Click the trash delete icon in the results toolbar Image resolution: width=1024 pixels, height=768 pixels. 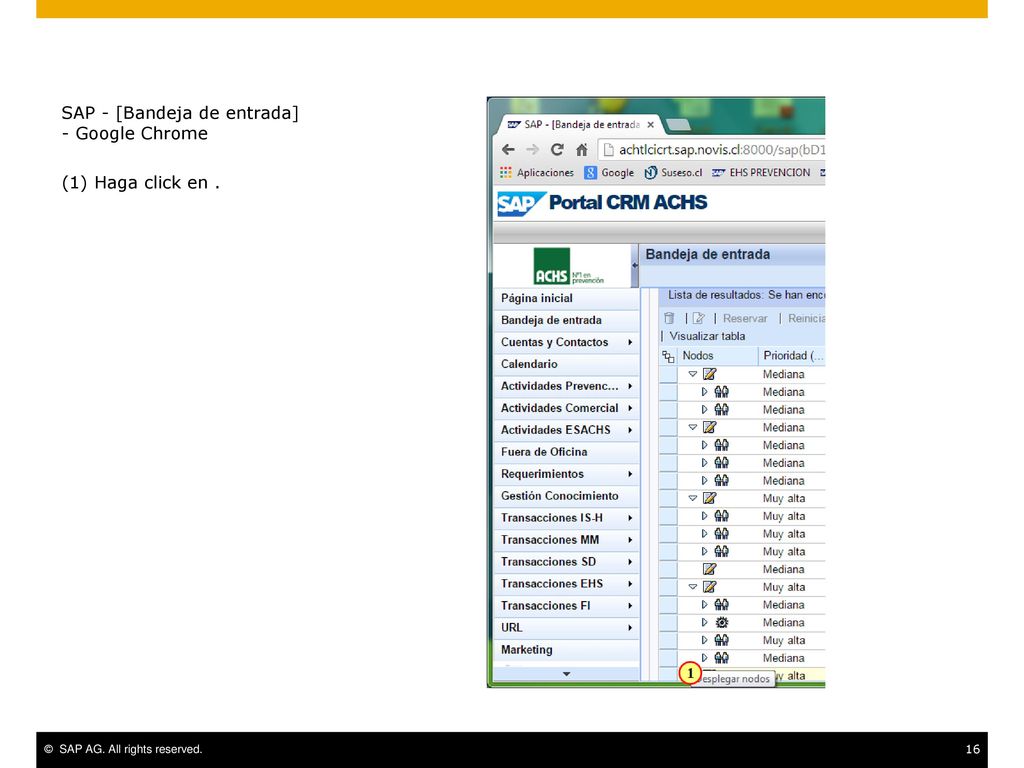[669, 318]
